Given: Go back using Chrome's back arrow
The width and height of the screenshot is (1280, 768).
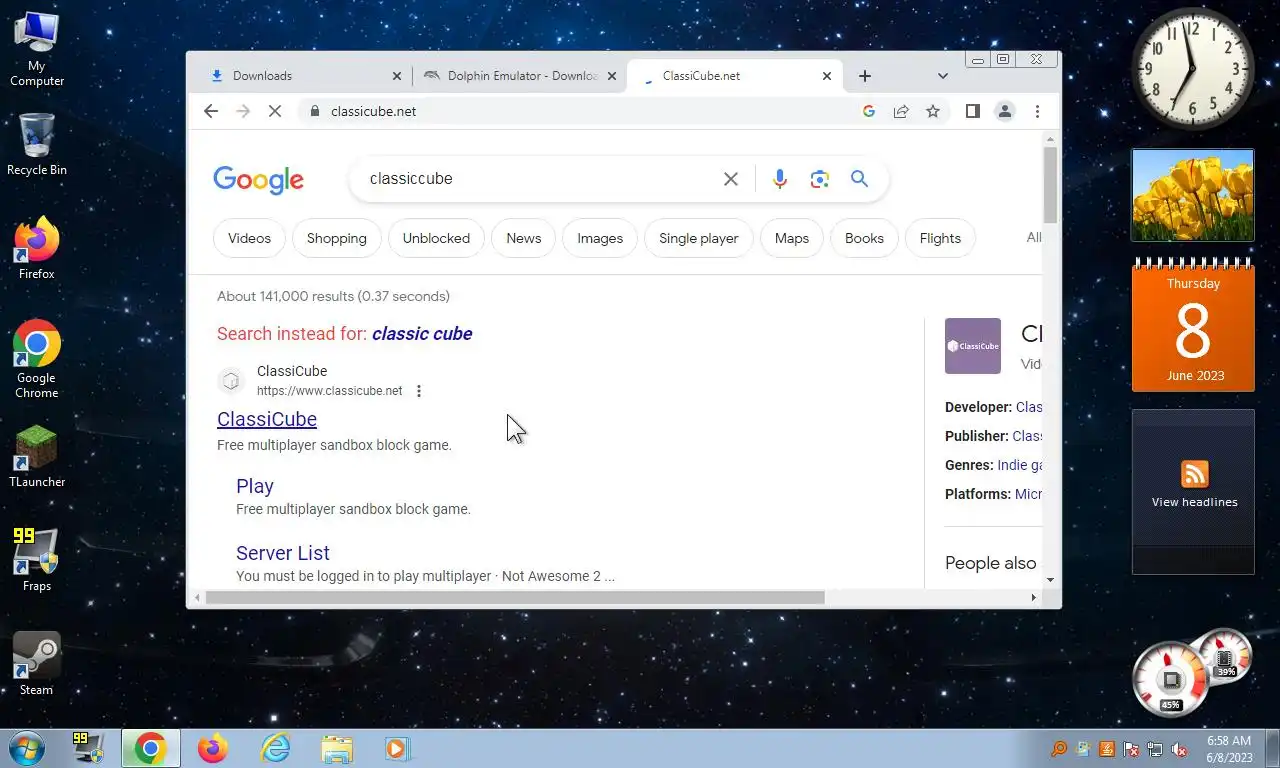Looking at the screenshot, I should point(210,111).
